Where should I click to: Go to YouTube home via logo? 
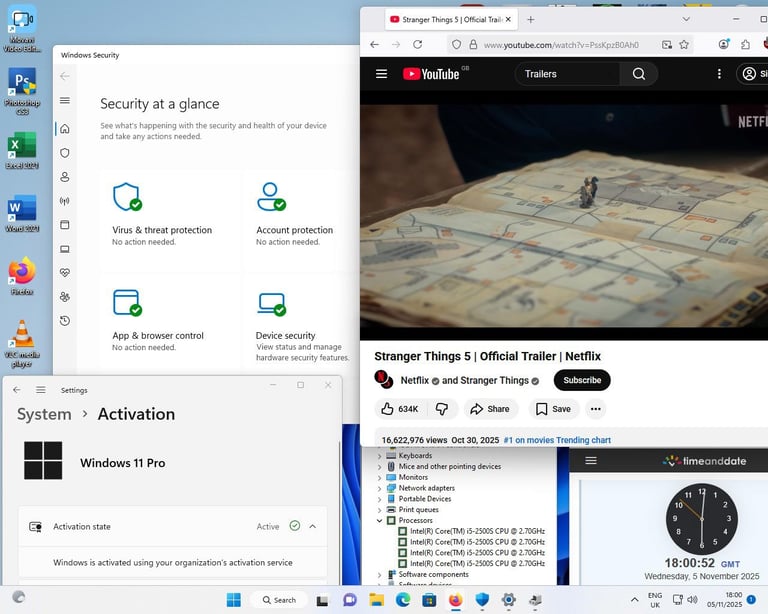(x=431, y=74)
